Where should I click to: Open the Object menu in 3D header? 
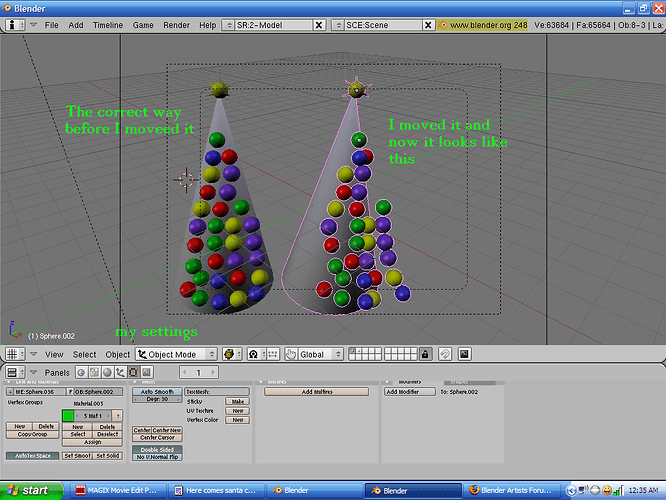118,354
